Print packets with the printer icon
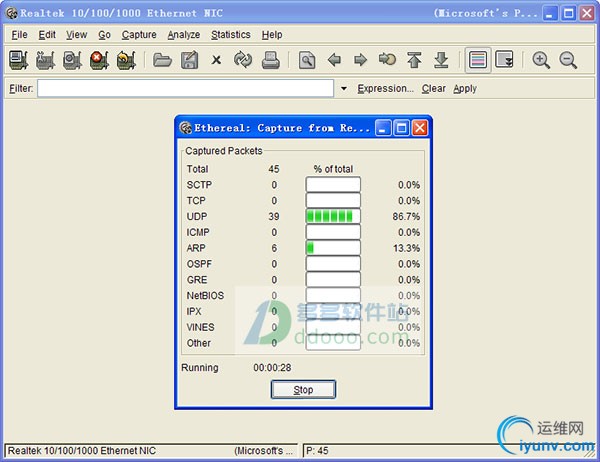Image resolution: width=600 pixels, height=462 pixels. tap(271, 60)
